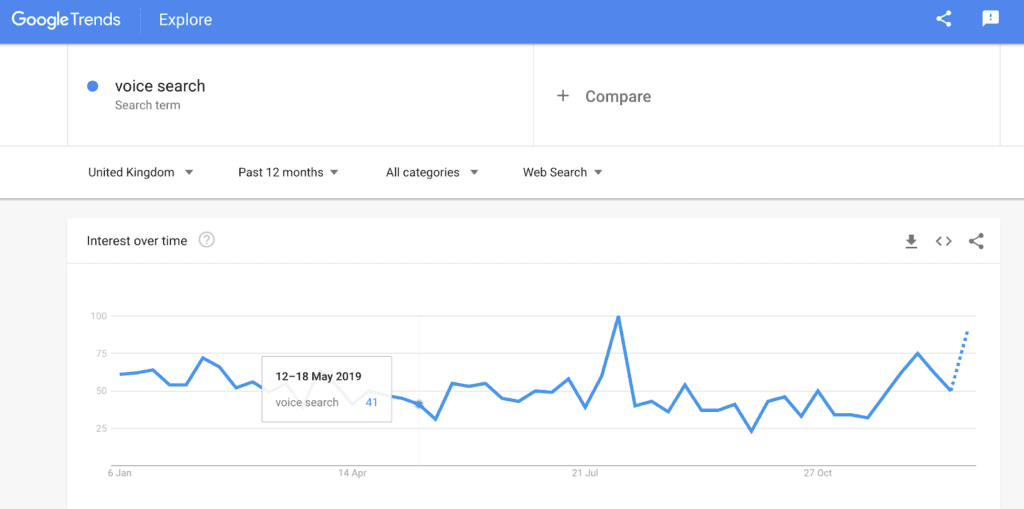Click the dotted forecast segment of the line
Image resolution: width=1024 pixels, height=509 pixels.
tap(960, 358)
